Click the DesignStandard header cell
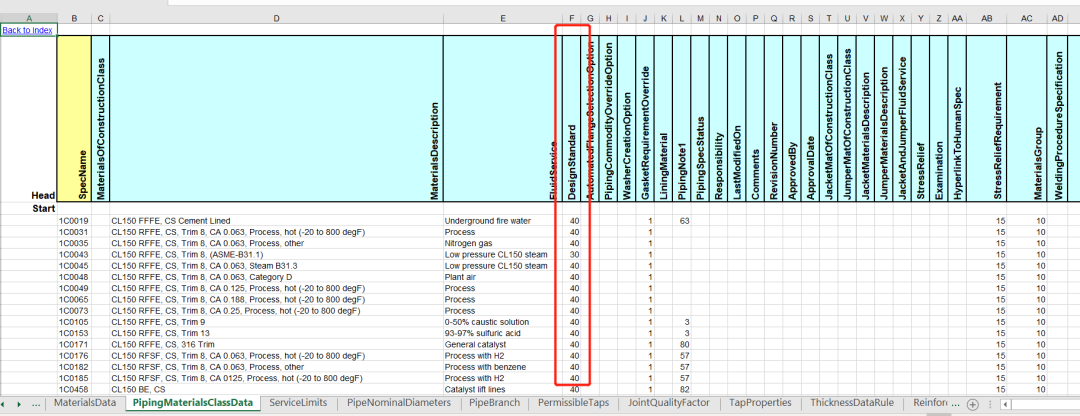The image size is (1080, 416). pyautogui.click(x=572, y=118)
